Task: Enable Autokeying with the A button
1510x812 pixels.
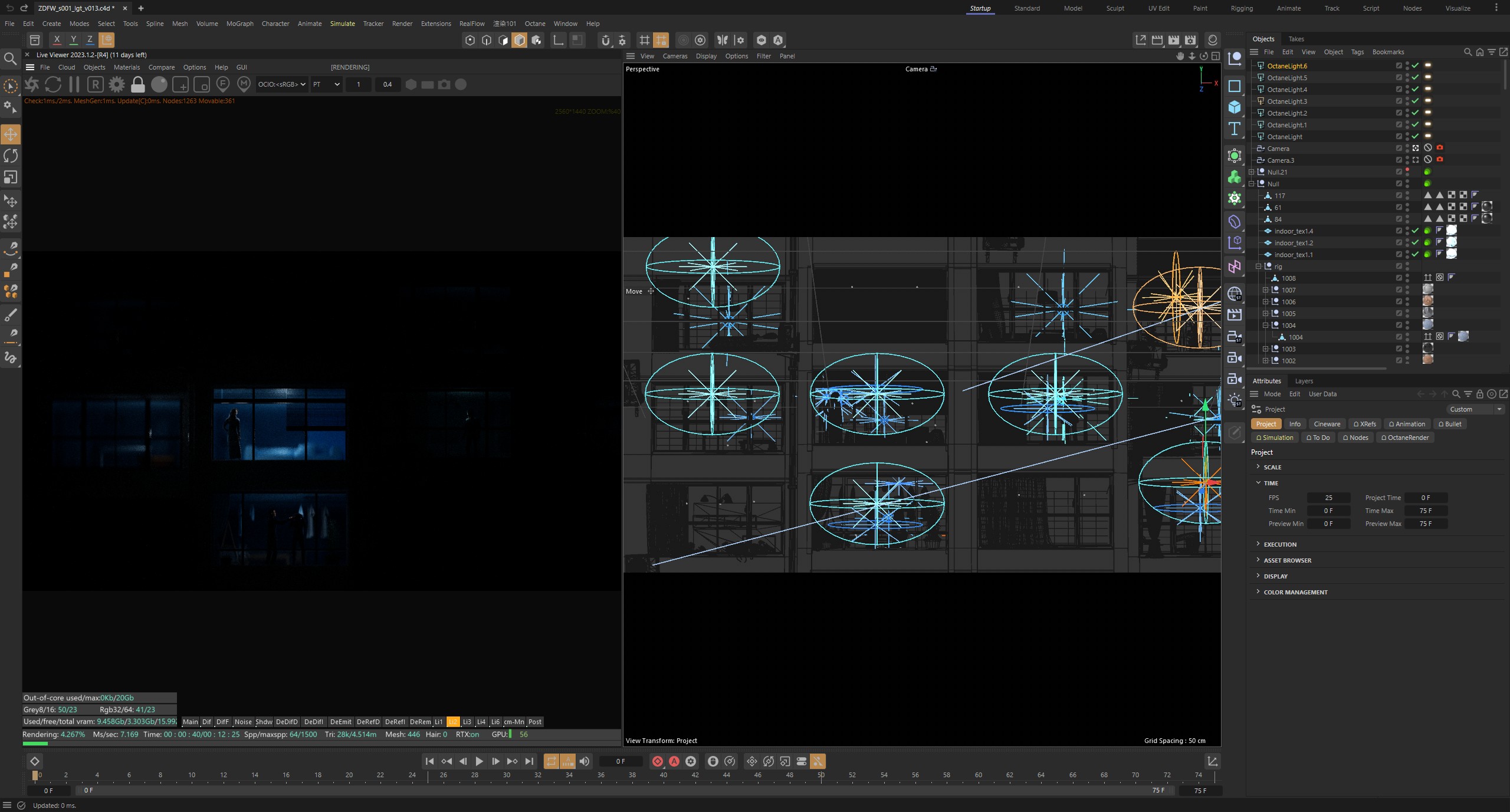Action: pos(674,761)
